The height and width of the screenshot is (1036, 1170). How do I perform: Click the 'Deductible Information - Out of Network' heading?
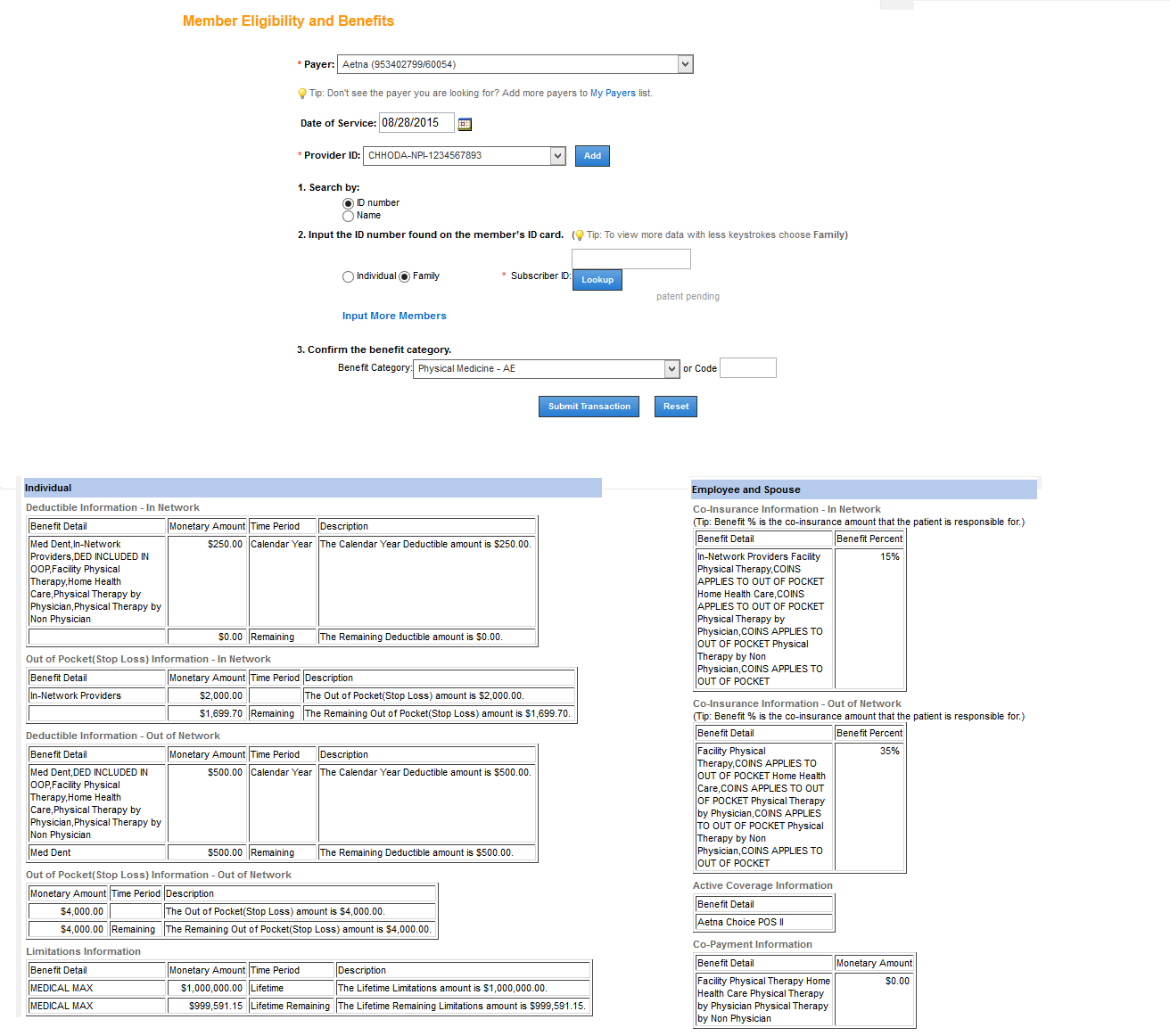(x=123, y=736)
